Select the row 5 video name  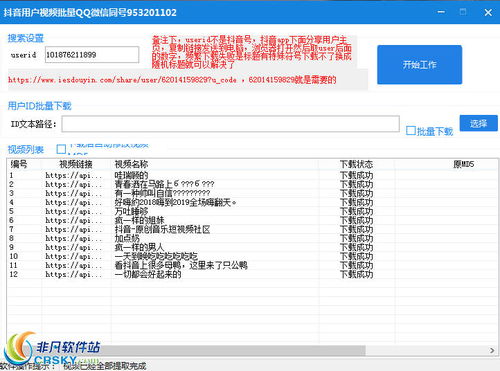click(x=131, y=211)
